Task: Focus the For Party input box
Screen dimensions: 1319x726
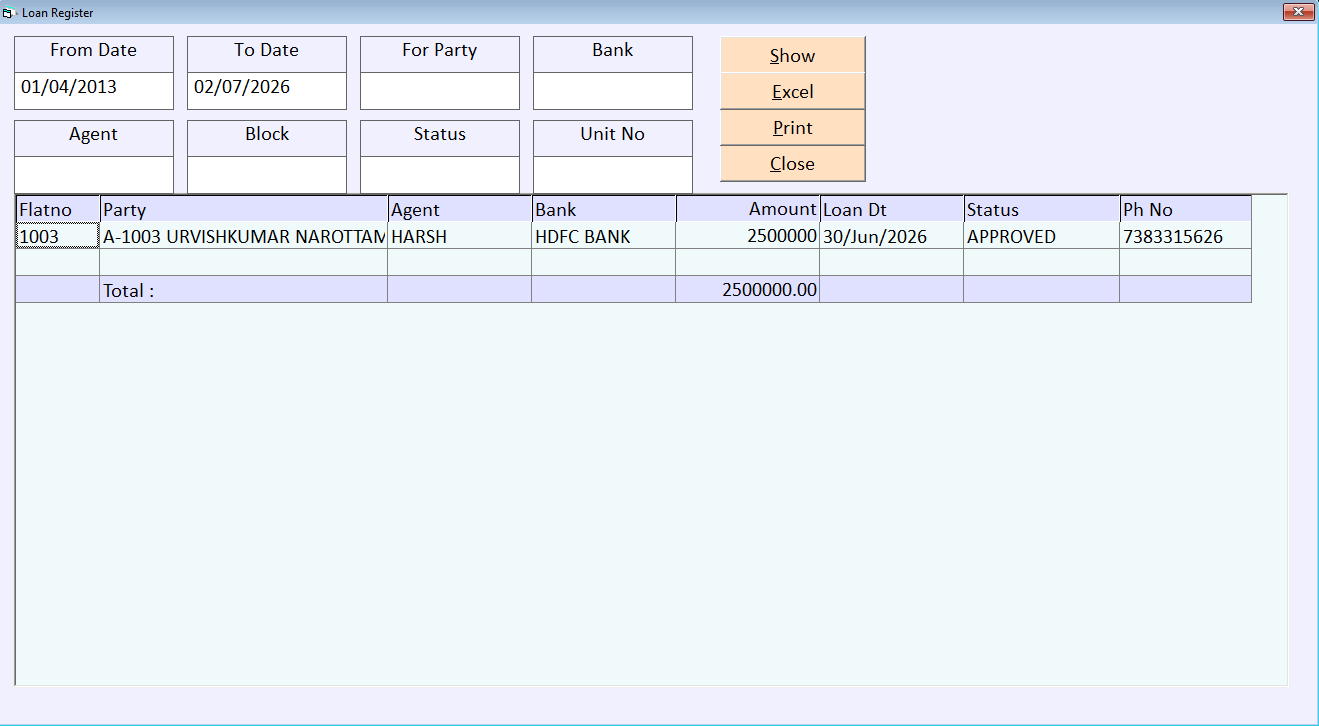Action: pyautogui.click(x=440, y=91)
